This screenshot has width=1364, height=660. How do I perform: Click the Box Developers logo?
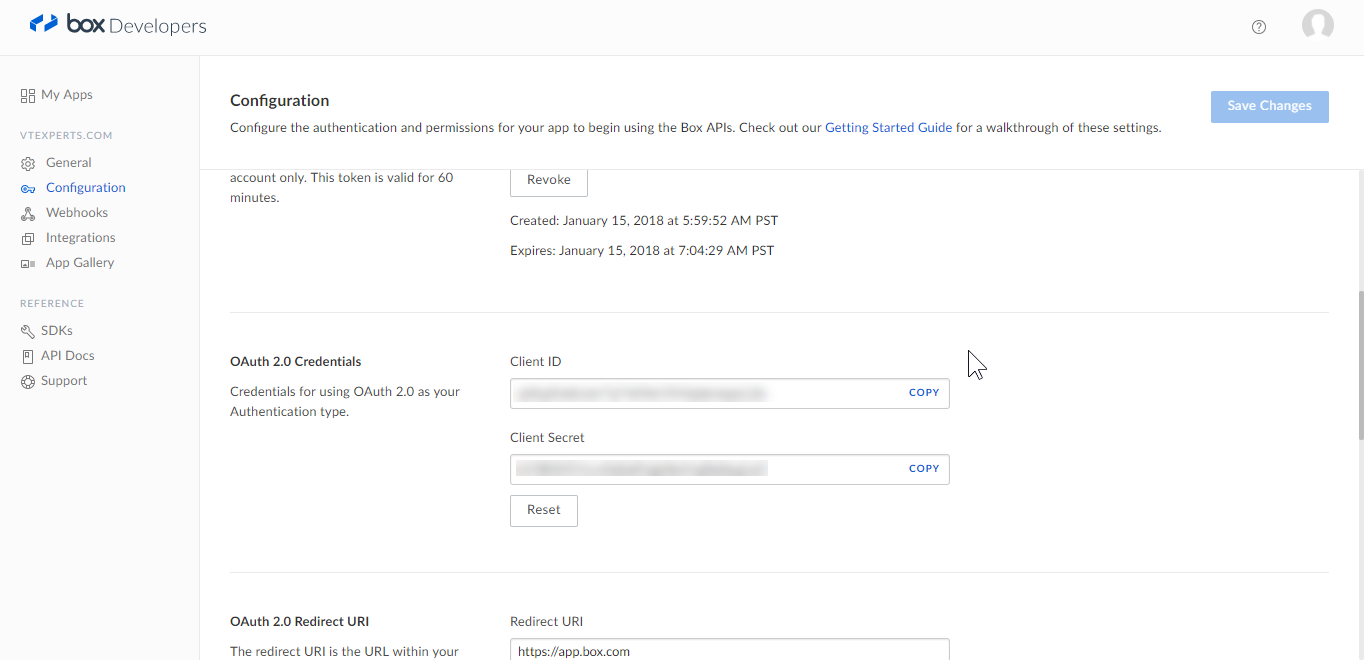click(118, 25)
